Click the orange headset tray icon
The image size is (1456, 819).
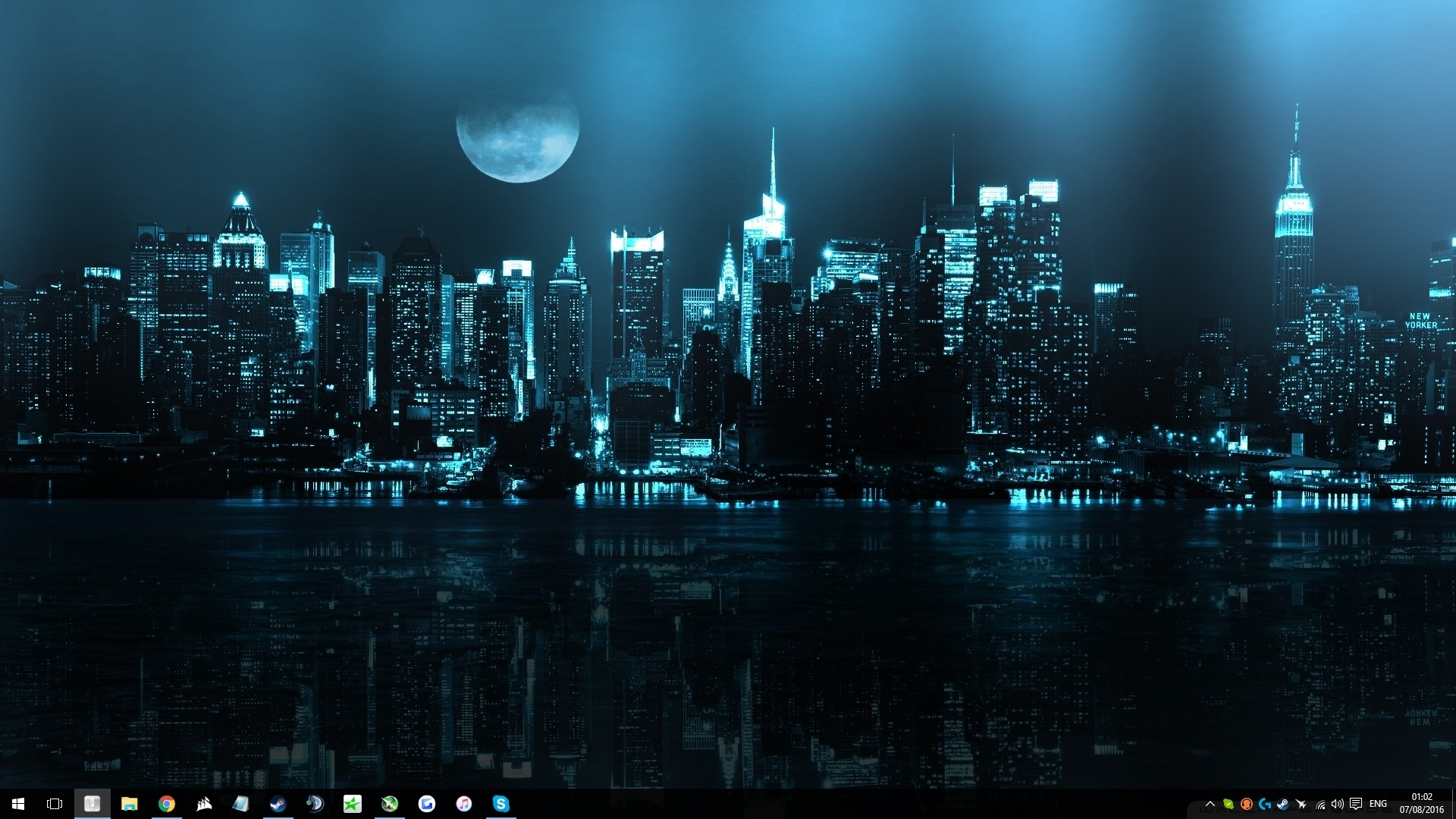click(x=1246, y=804)
